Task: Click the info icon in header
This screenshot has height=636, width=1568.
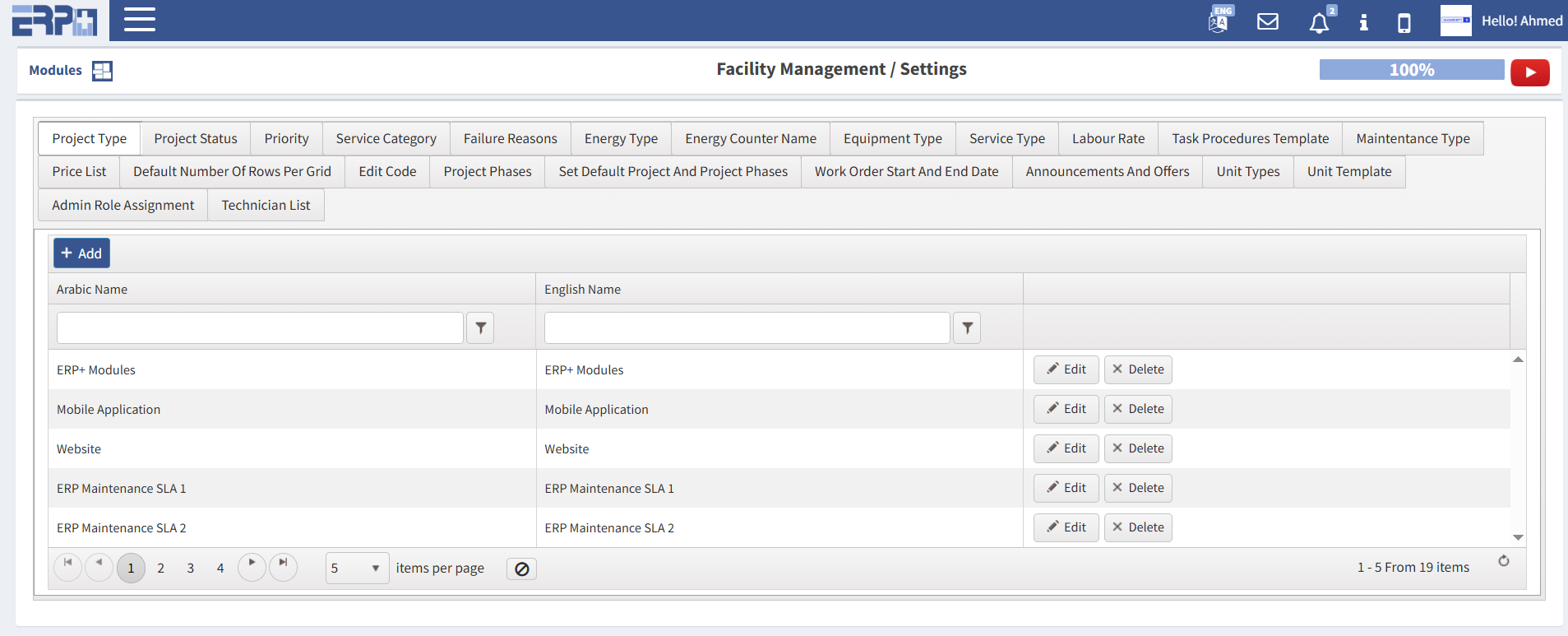Action: point(1363,22)
